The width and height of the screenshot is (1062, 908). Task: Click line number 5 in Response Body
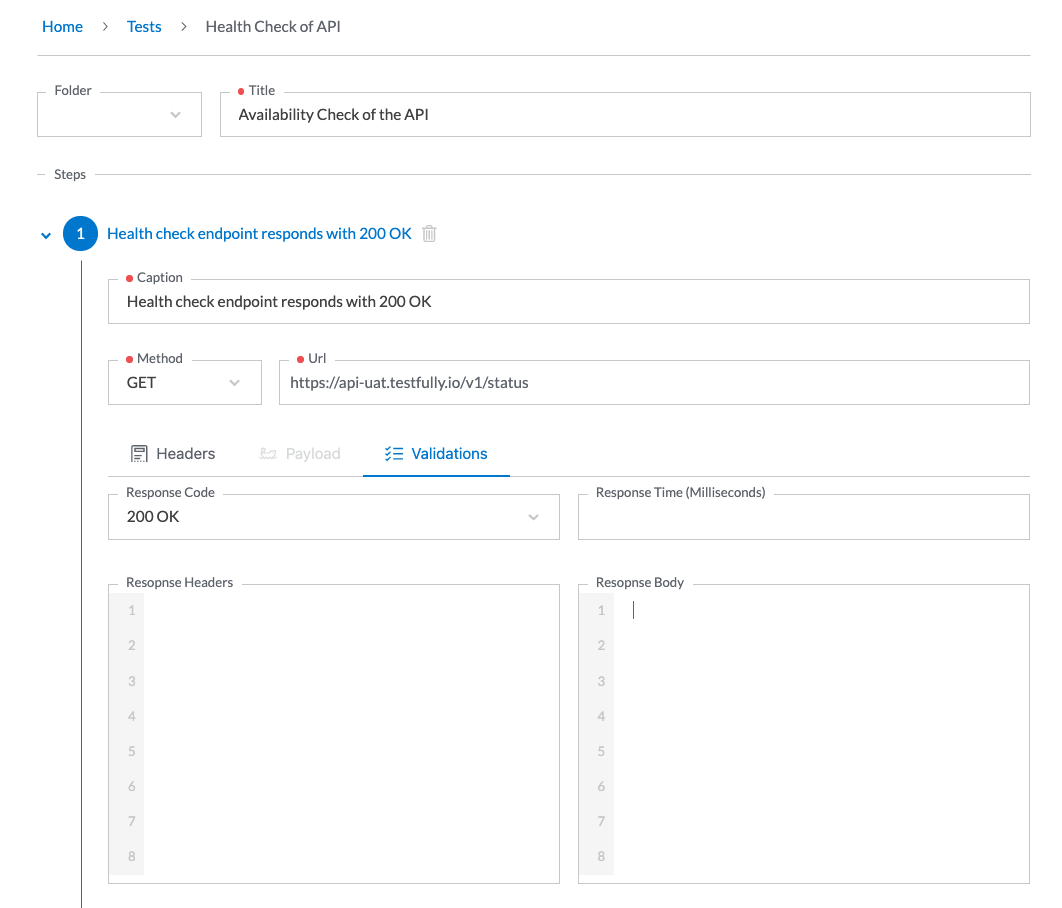tap(601, 751)
